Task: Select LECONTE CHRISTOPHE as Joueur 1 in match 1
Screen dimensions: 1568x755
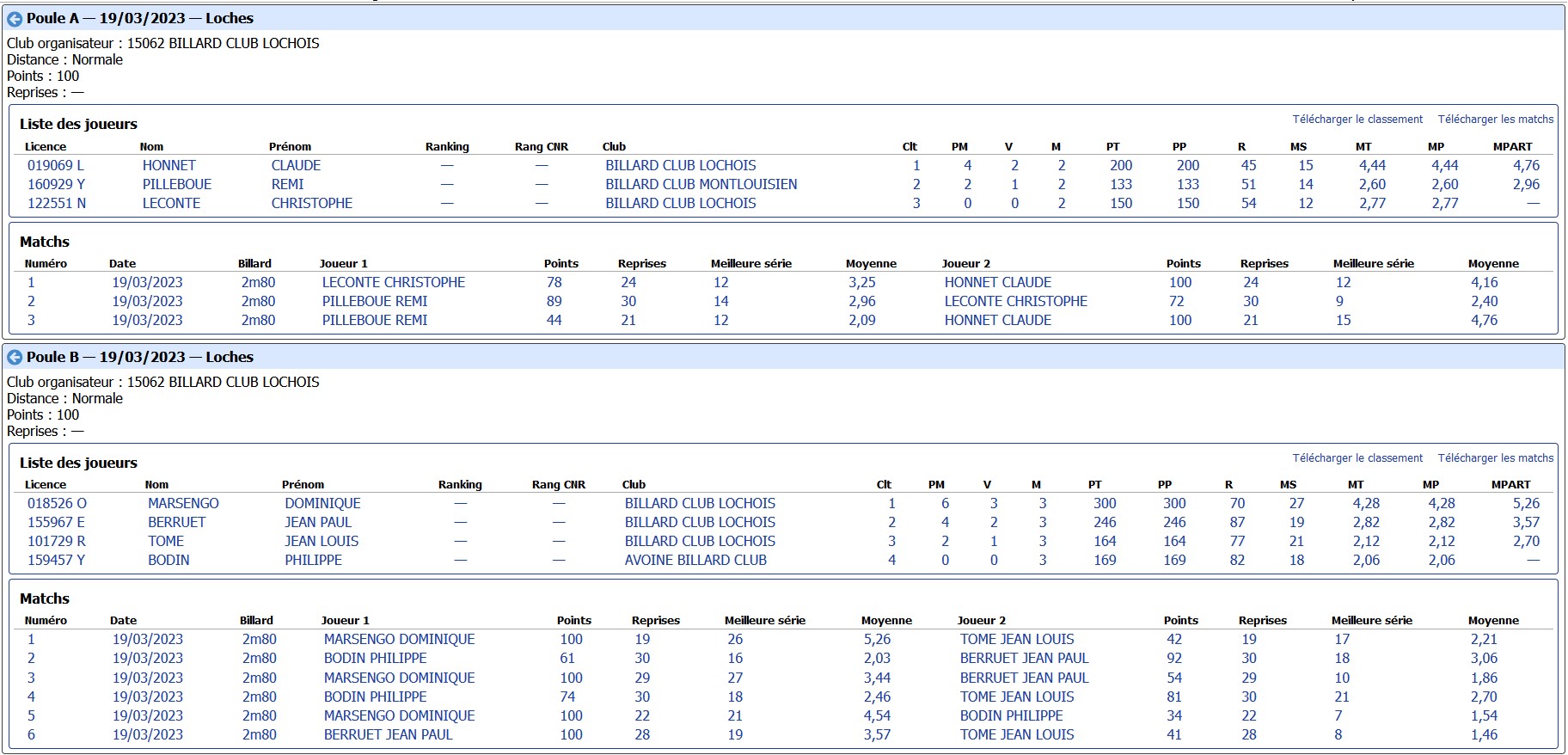Action: point(394,282)
